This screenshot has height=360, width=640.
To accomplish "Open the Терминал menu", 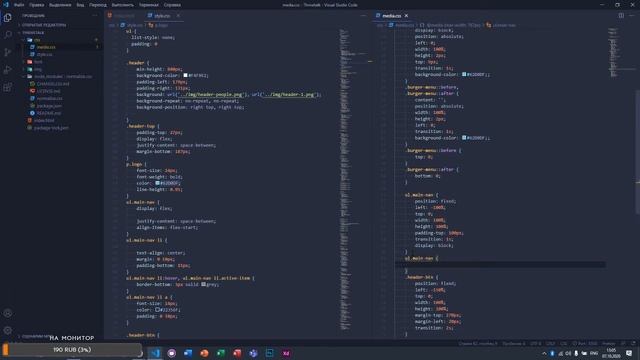I will coord(149,5).
